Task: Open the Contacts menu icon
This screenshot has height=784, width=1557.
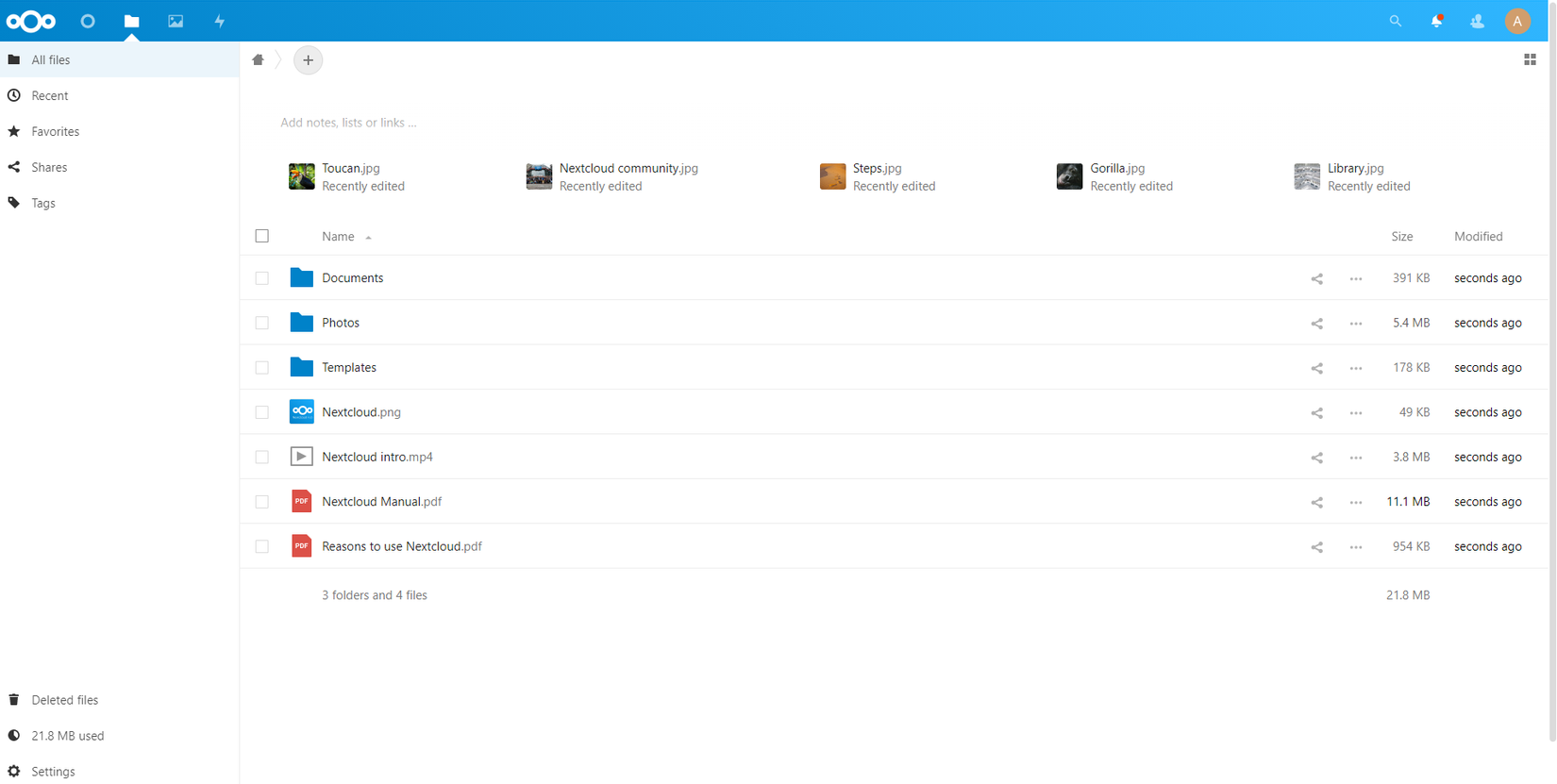Action: (1477, 21)
